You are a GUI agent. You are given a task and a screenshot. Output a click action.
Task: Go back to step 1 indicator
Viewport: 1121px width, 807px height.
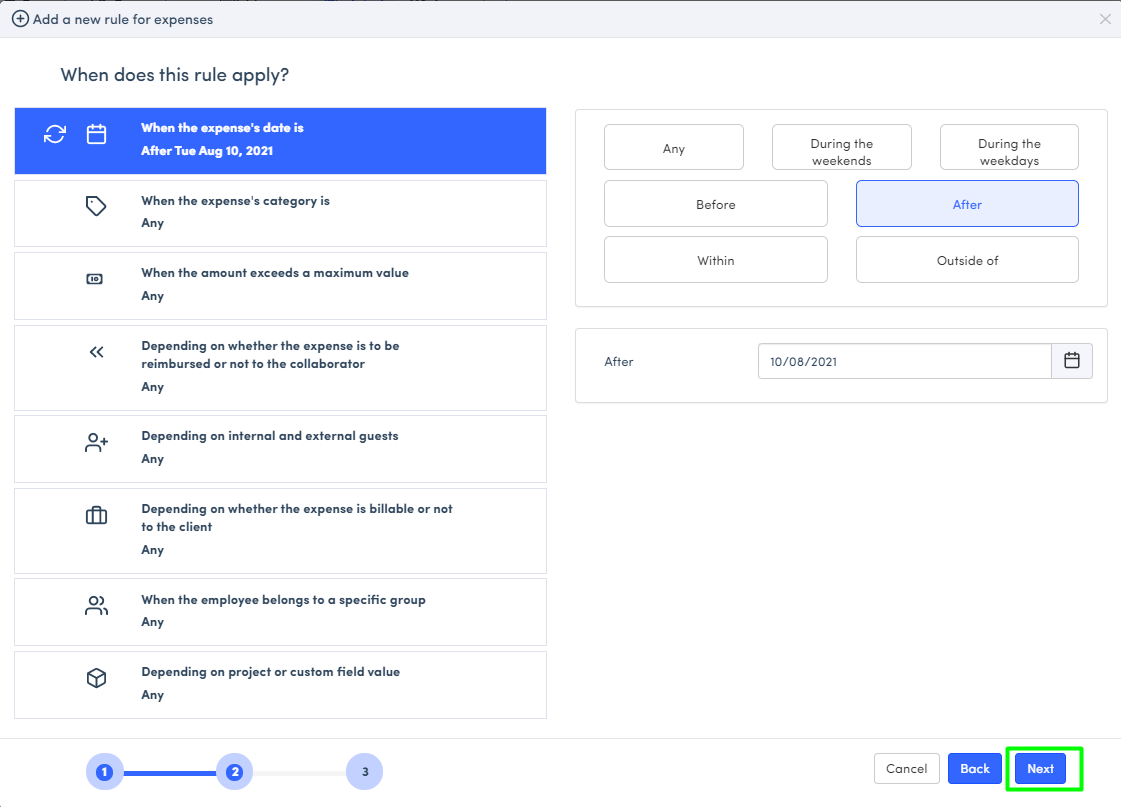(x=104, y=771)
